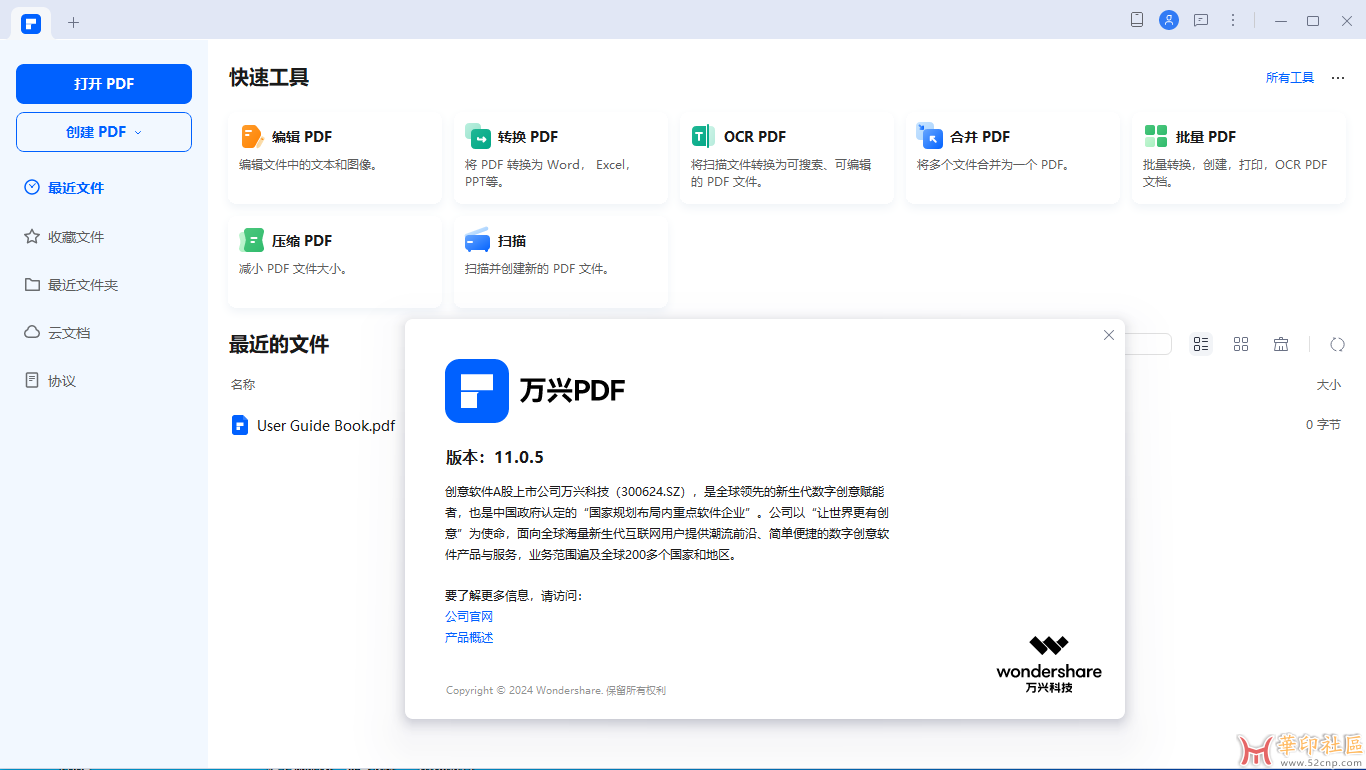Click the Wondershare logo in about dialog
1366x770 pixels.
[x=1049, y=665]
